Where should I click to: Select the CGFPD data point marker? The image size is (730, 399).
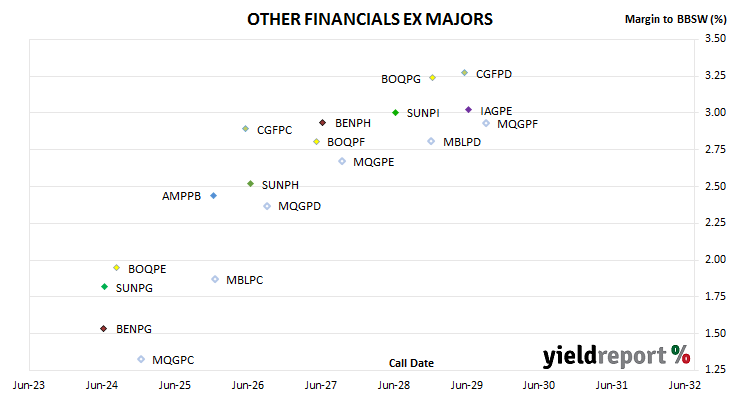click(x=465, y=73)
